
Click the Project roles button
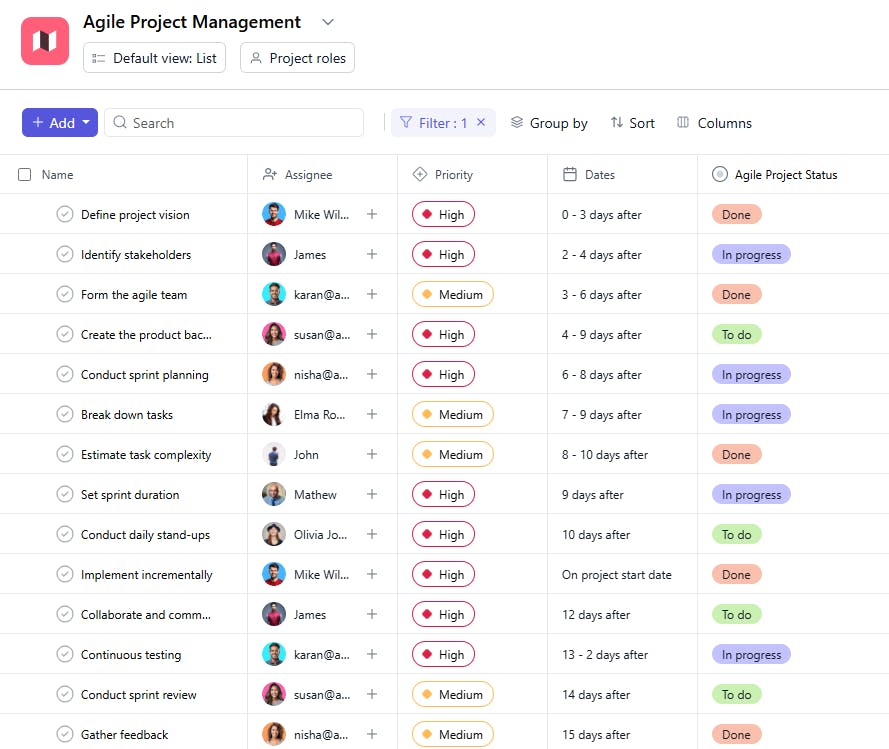[x=297, y=58]
